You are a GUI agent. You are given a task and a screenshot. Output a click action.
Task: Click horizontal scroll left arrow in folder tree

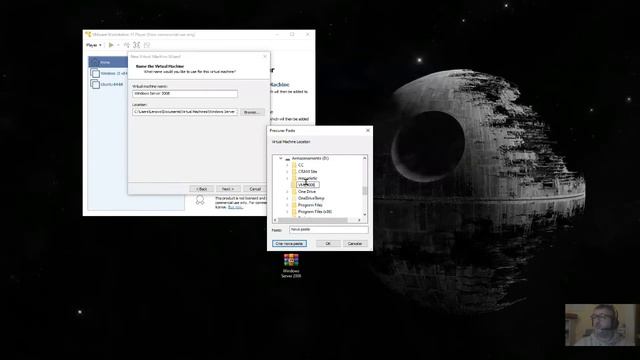pyautogui.click(x=275, y=220)
